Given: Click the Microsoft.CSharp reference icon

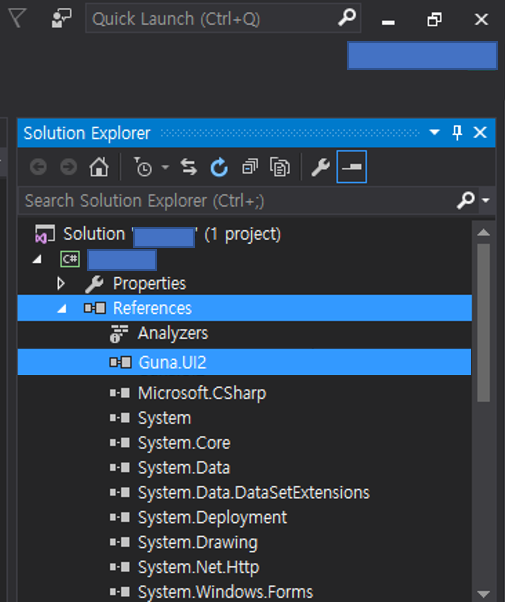Looking at the screenshot, I should (x=120, y=393).
